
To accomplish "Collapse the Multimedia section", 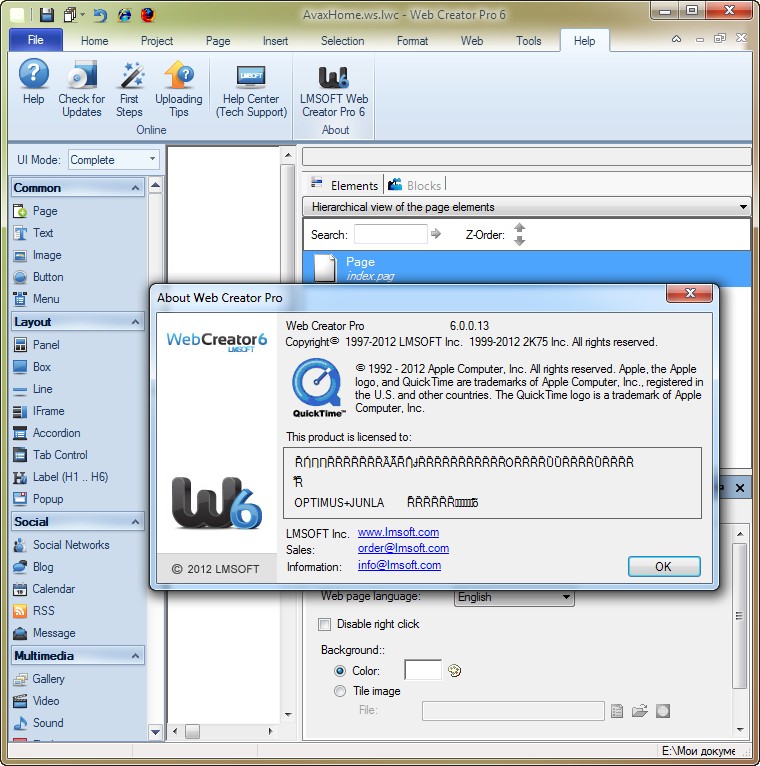I will point(135,656).
